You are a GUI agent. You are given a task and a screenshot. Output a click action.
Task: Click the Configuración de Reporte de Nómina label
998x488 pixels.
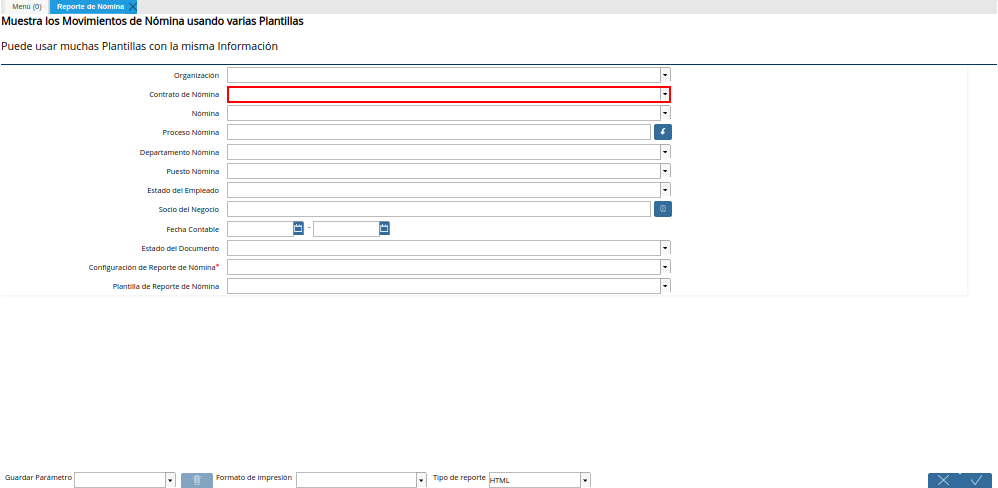[153, 267]
